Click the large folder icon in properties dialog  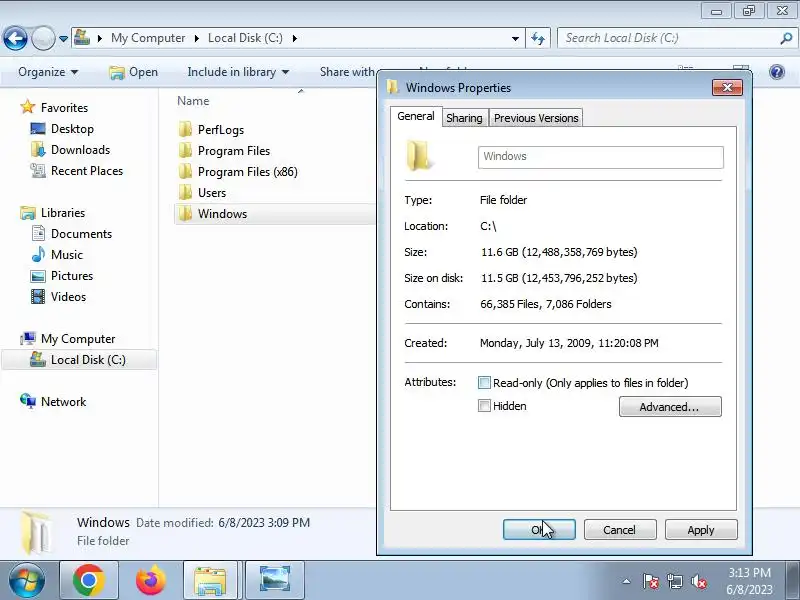click(419, 156)
